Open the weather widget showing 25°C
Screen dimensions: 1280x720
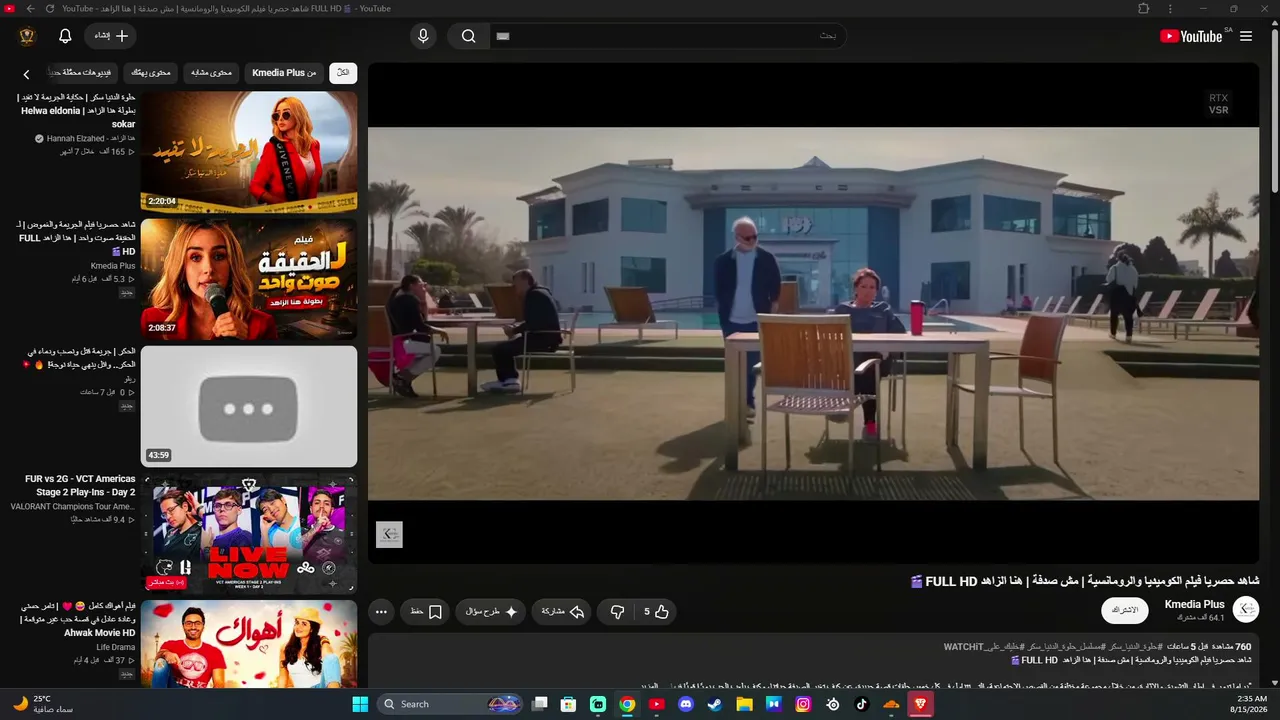(44, 704)
